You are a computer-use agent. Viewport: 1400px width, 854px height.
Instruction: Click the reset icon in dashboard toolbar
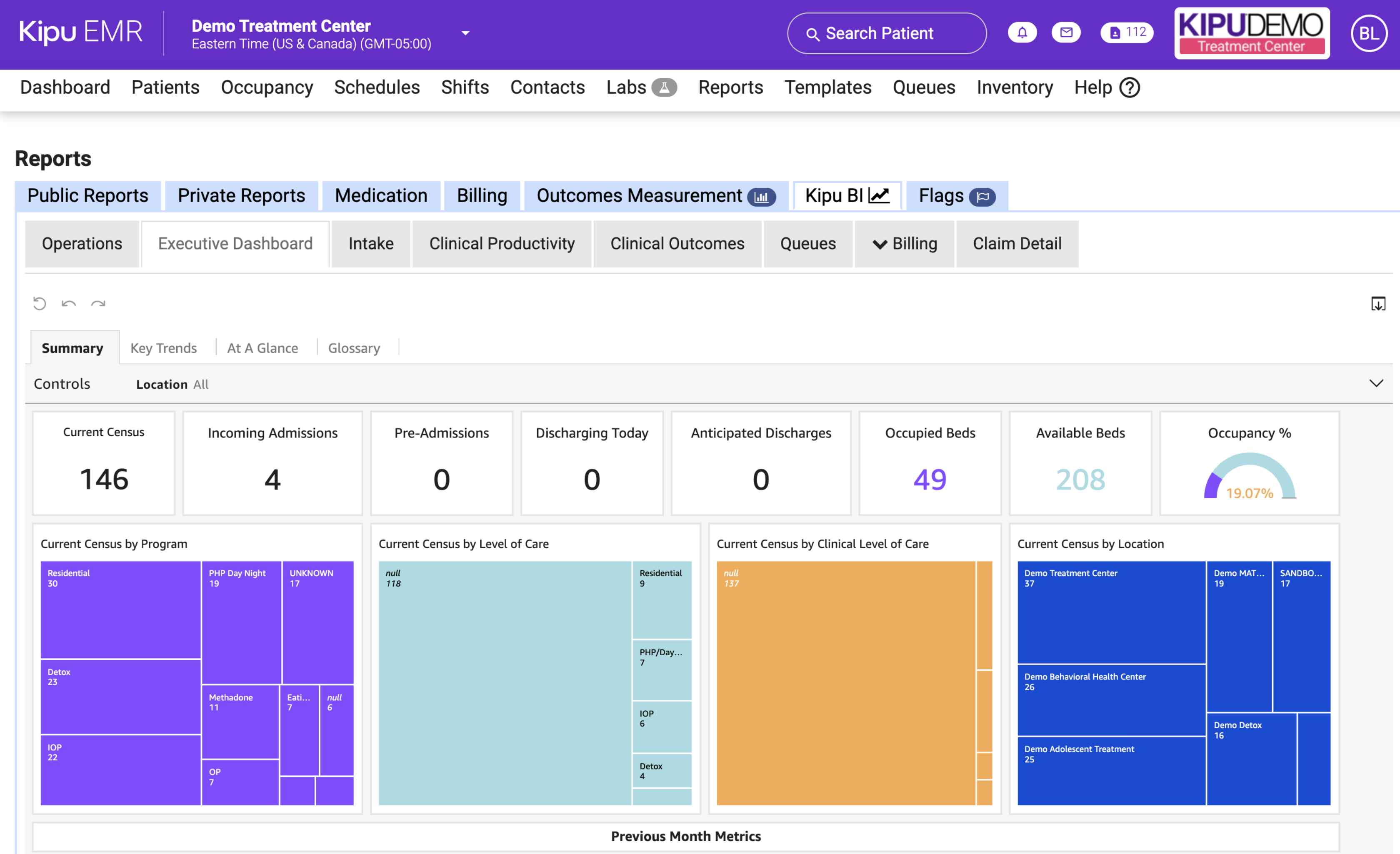(39, 303)
